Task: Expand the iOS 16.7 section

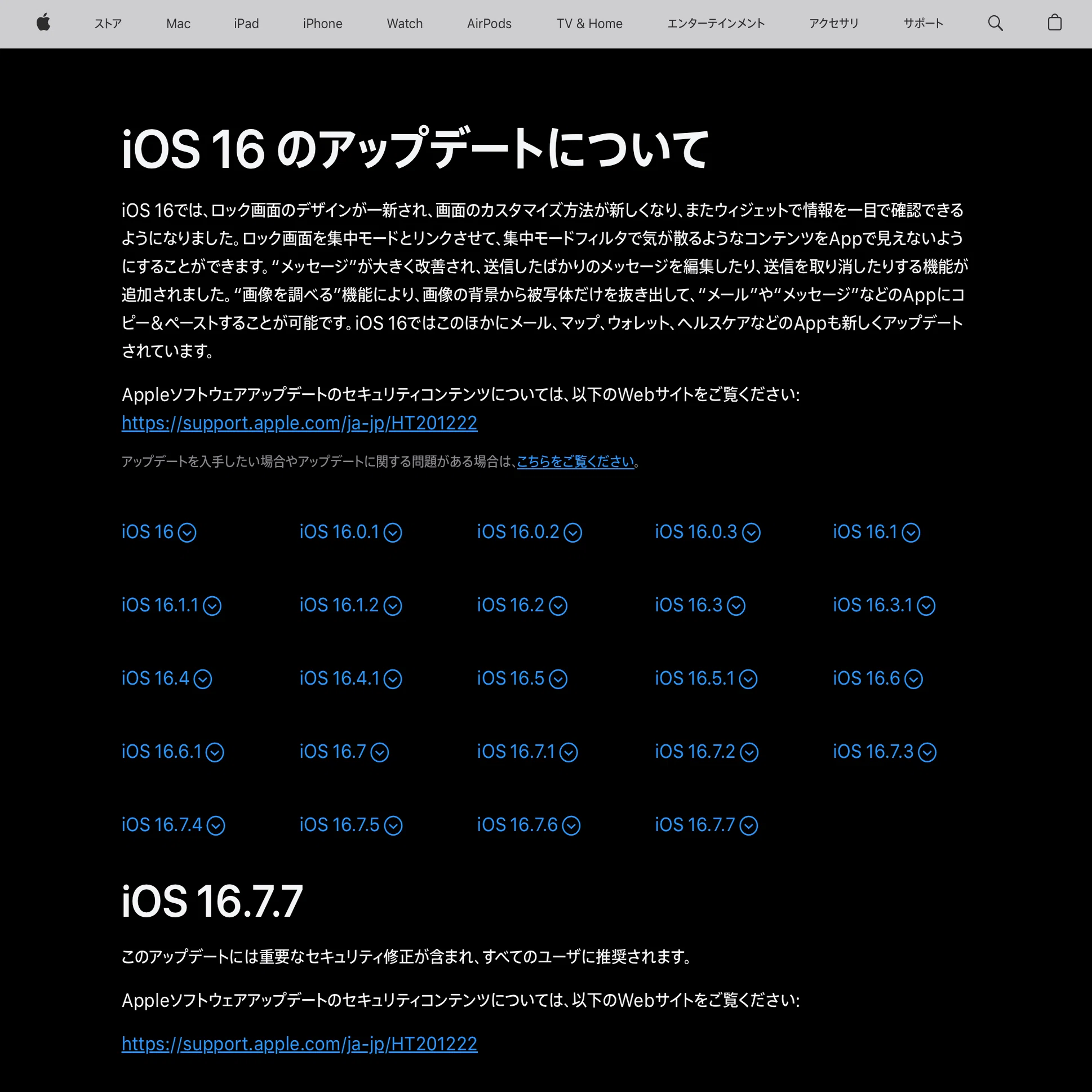Action: coord(344,752)
